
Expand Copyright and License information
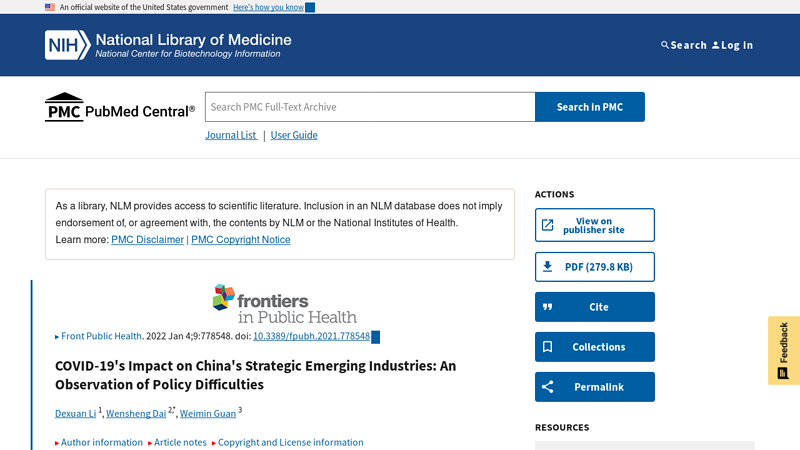(290, 442)
